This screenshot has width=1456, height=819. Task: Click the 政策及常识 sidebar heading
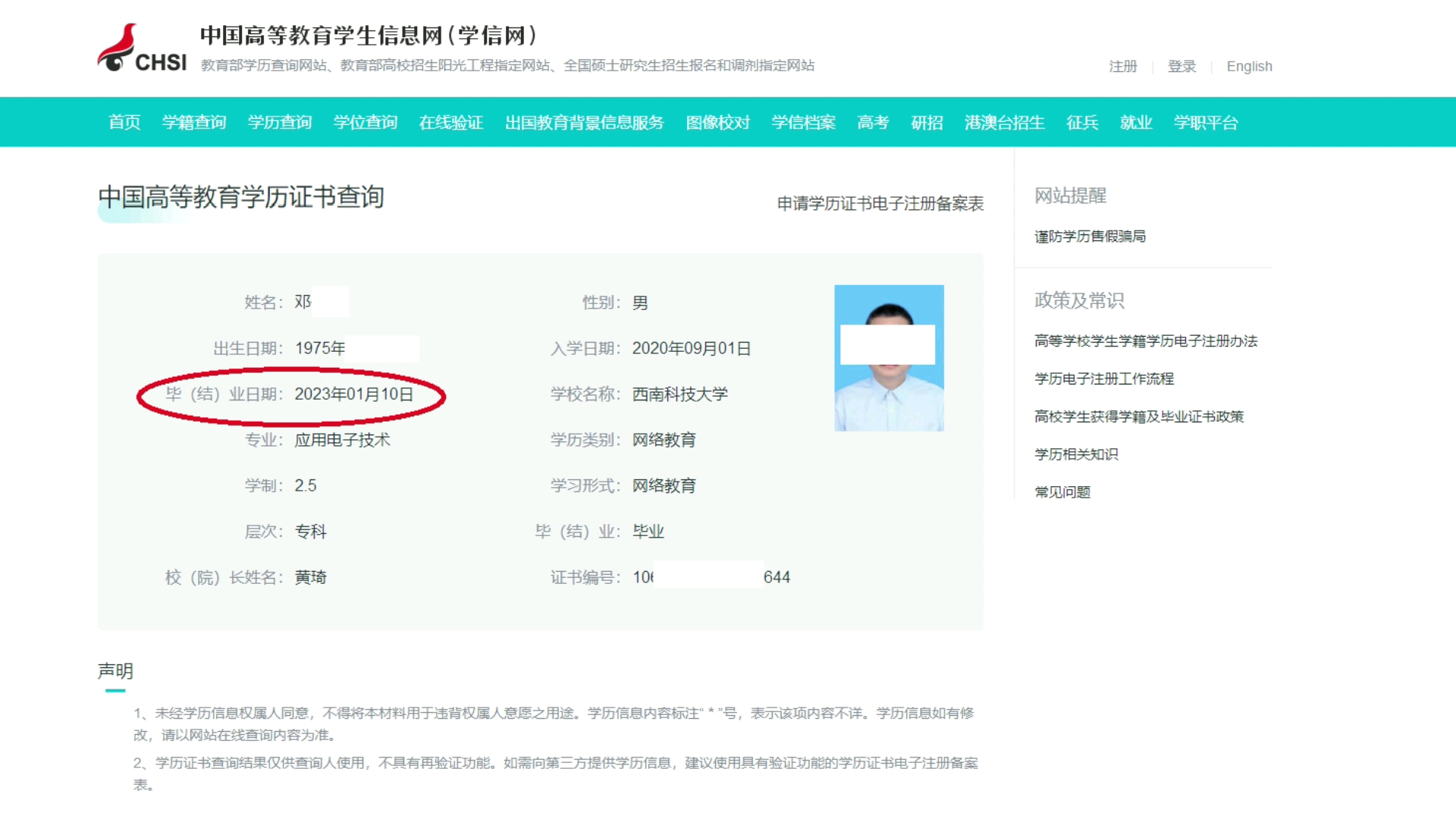[x=1079, y=300]
